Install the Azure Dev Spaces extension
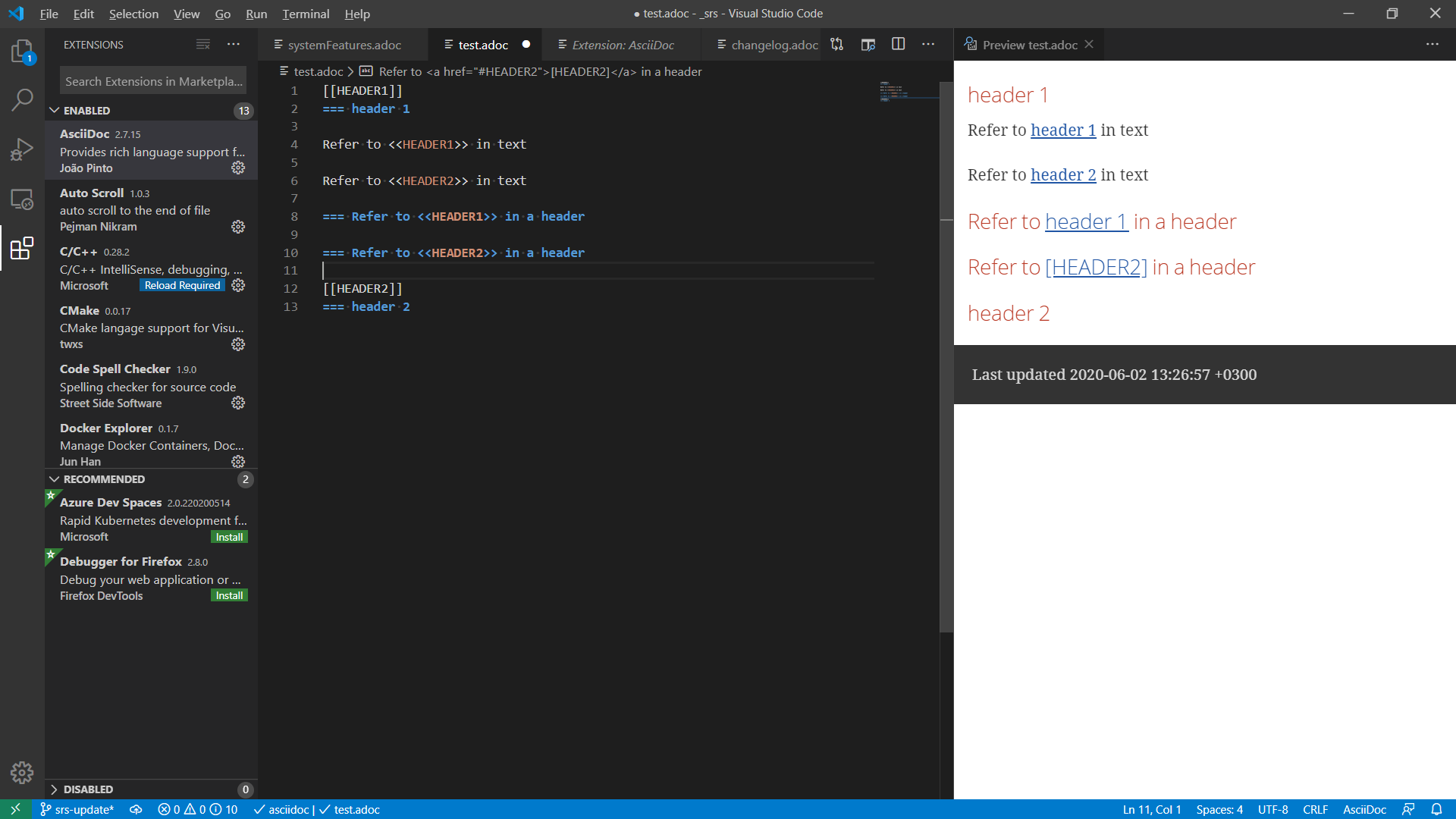This screenshot has width=1456, height=819. [x=229, y=537]
